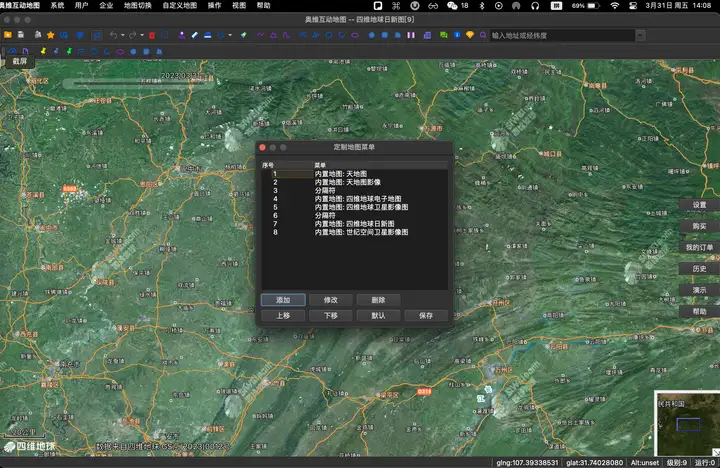720x468 pixels.
Task: Click the purple 3D buildings icon
Action: tap(427, 35)
